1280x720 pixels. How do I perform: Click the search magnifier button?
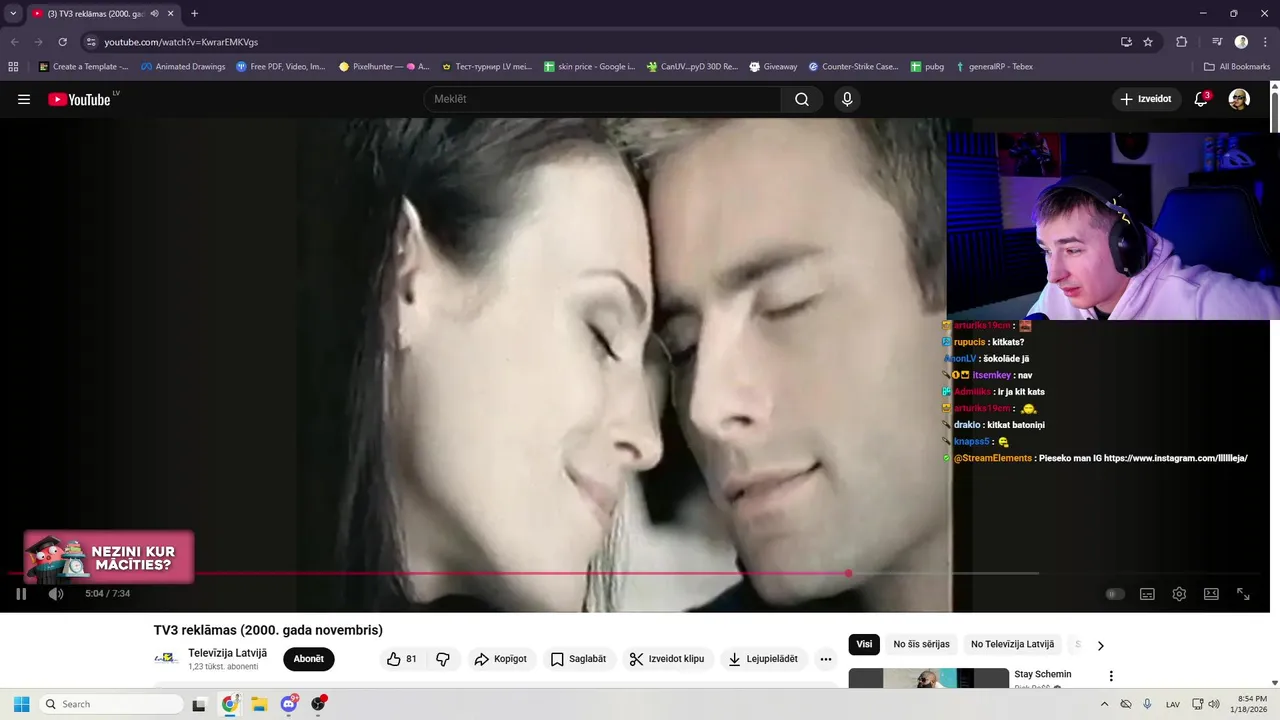coord(802,99)
